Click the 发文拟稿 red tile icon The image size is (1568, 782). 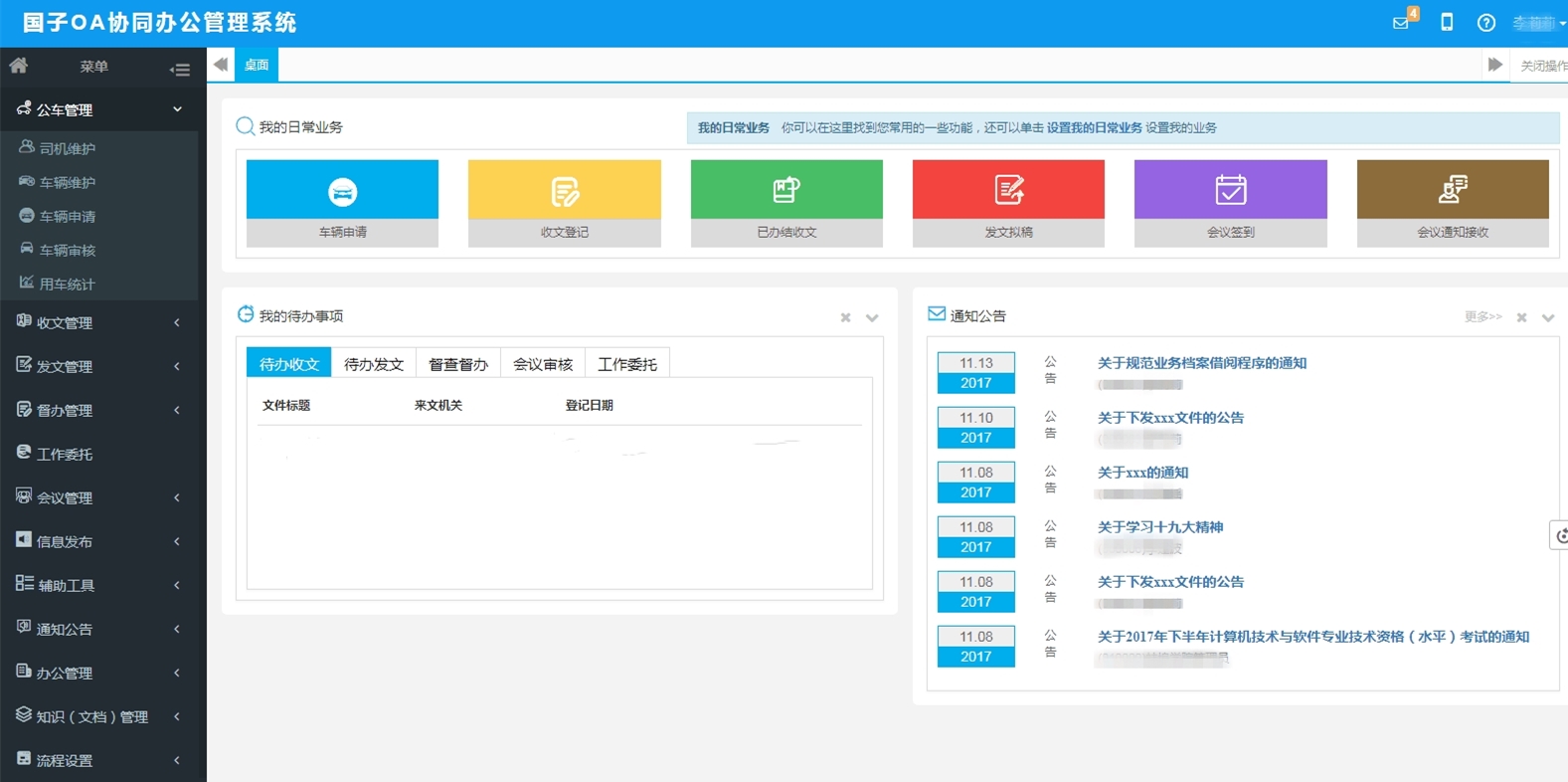click(x=1008, y=190)
